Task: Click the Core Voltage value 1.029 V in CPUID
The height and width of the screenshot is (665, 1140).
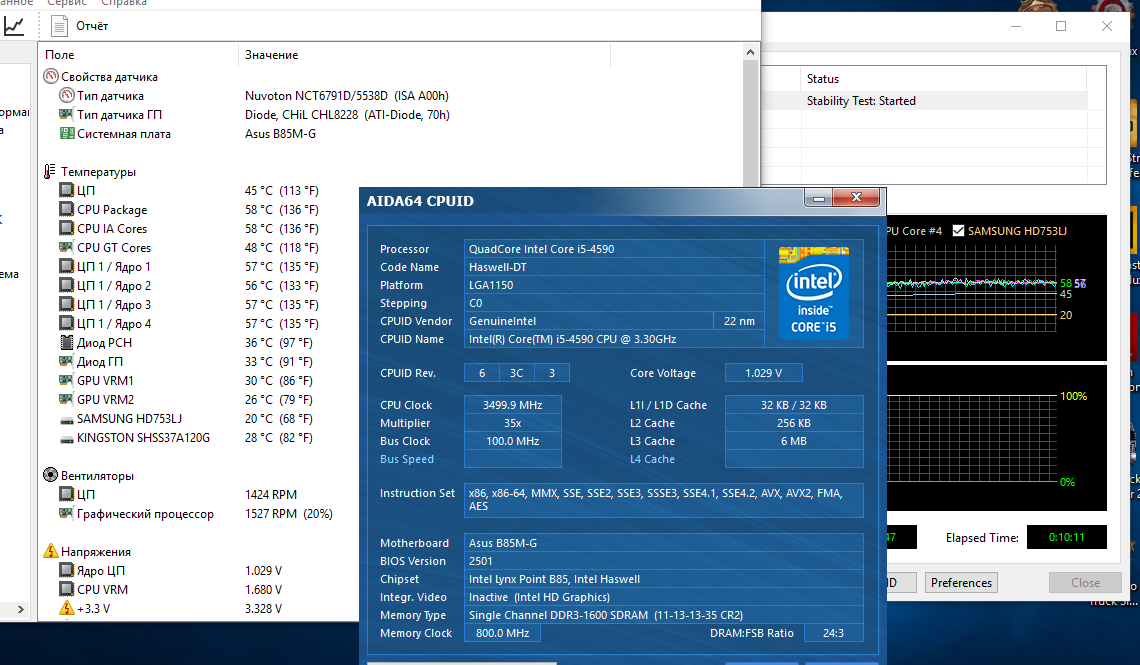Action: [x=763, y=373]
